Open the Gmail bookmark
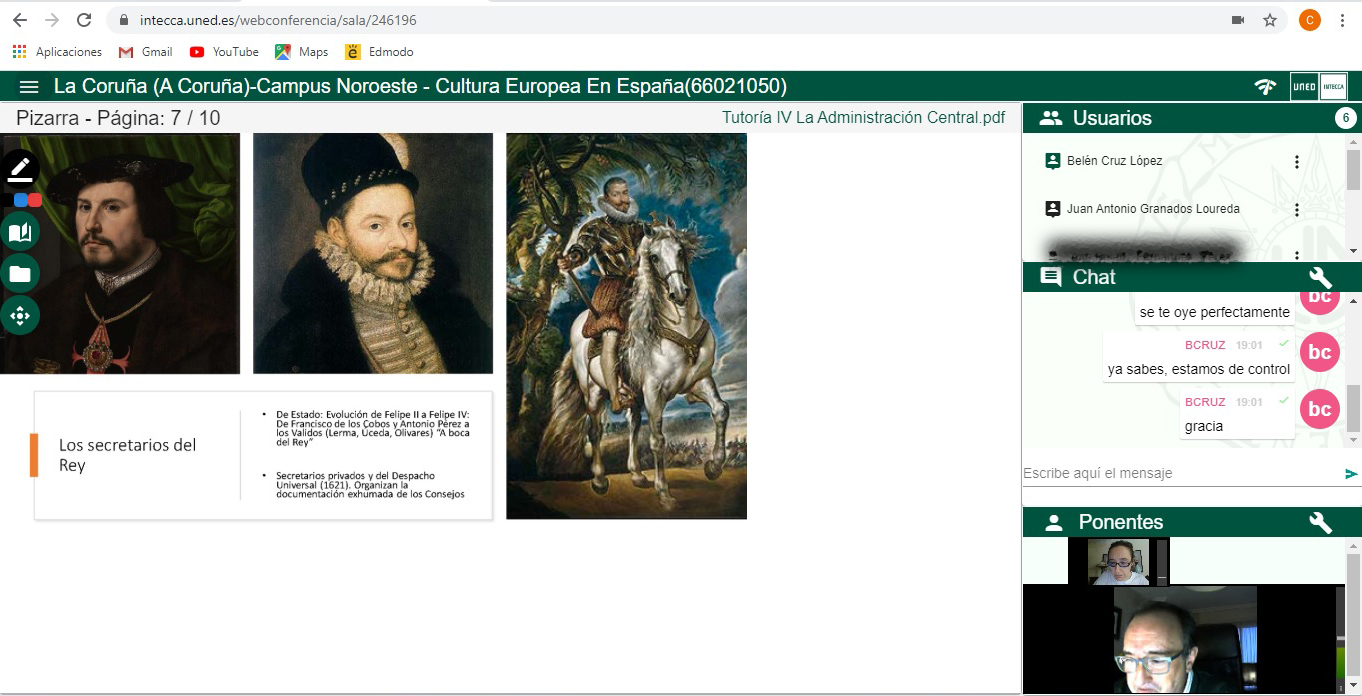The width and height of the screenshot is (1362, 696). 145,52
